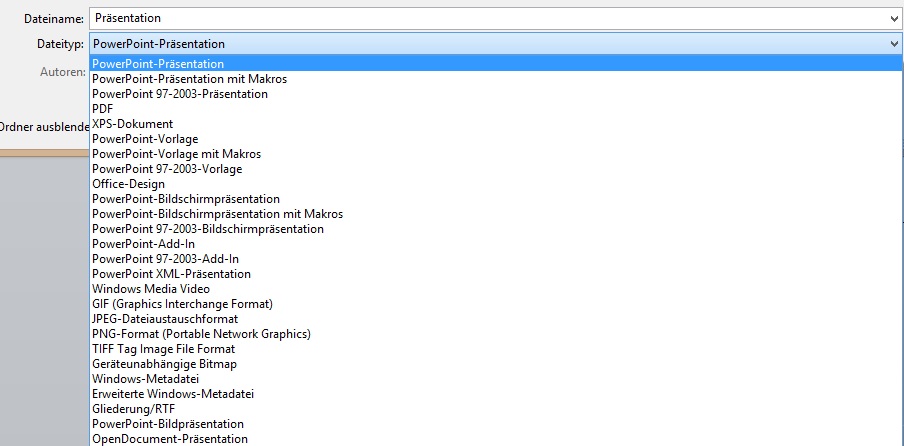Select PowerPoint 97-2003-Präsentation format
Image resolution: width=904 pixels, height=446 pixels.
pos(496,93)
